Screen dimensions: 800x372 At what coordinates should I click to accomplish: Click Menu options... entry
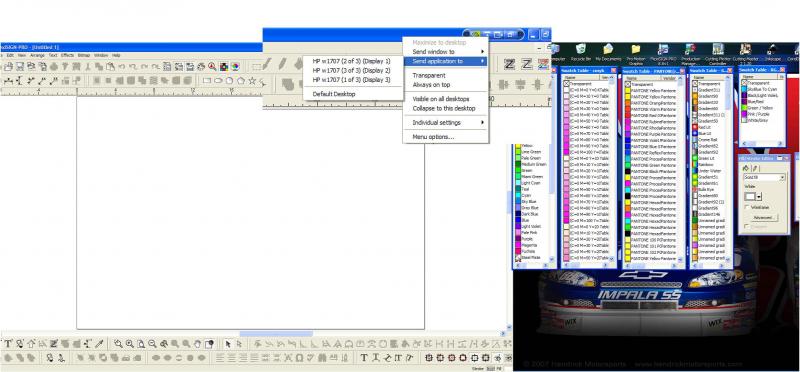[x=433, y=137]
